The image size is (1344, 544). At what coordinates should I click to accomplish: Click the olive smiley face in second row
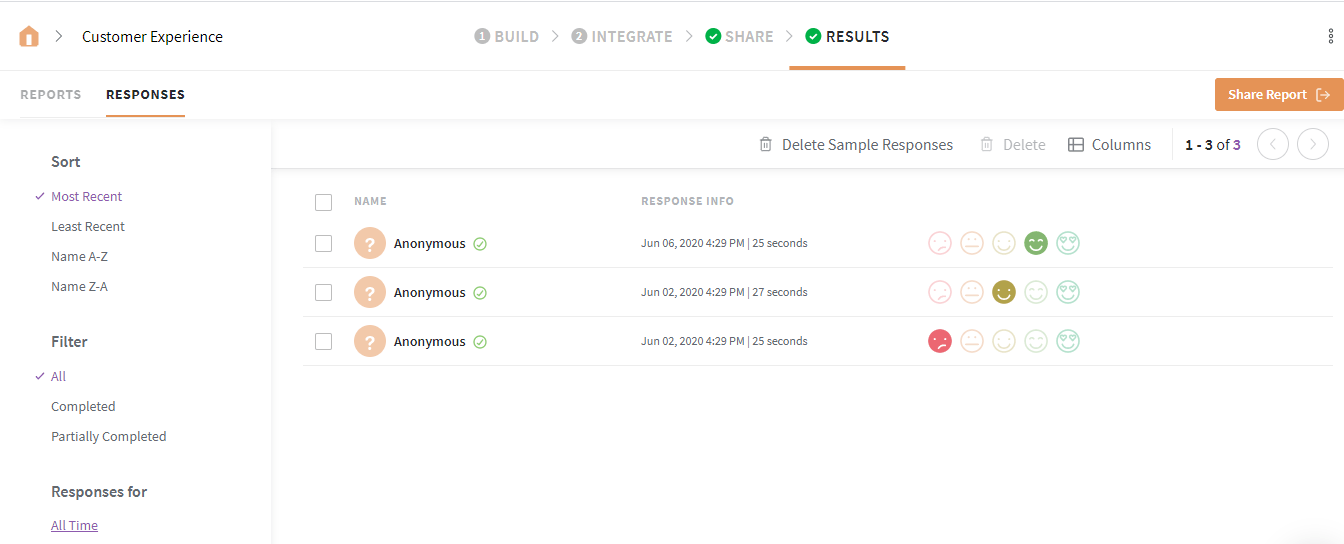pos(1003,292)
